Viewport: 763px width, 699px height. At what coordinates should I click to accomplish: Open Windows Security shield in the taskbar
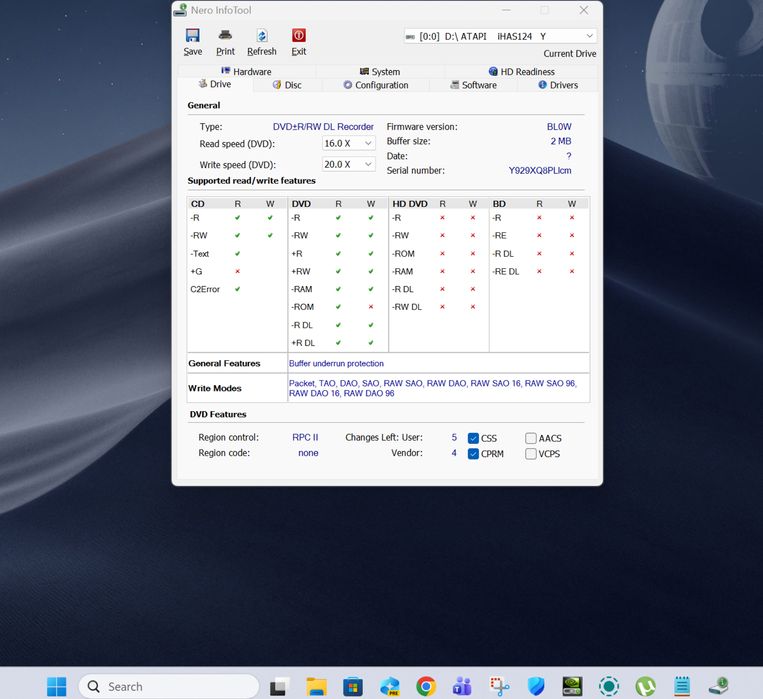click(536, 686)
